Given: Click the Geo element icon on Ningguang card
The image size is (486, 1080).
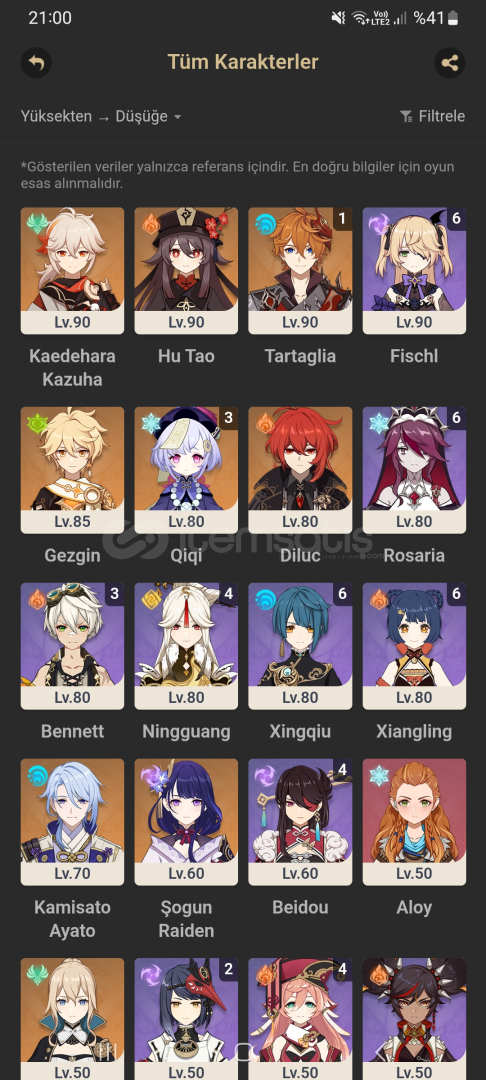Looking at the screenshot, I should 151,599.
